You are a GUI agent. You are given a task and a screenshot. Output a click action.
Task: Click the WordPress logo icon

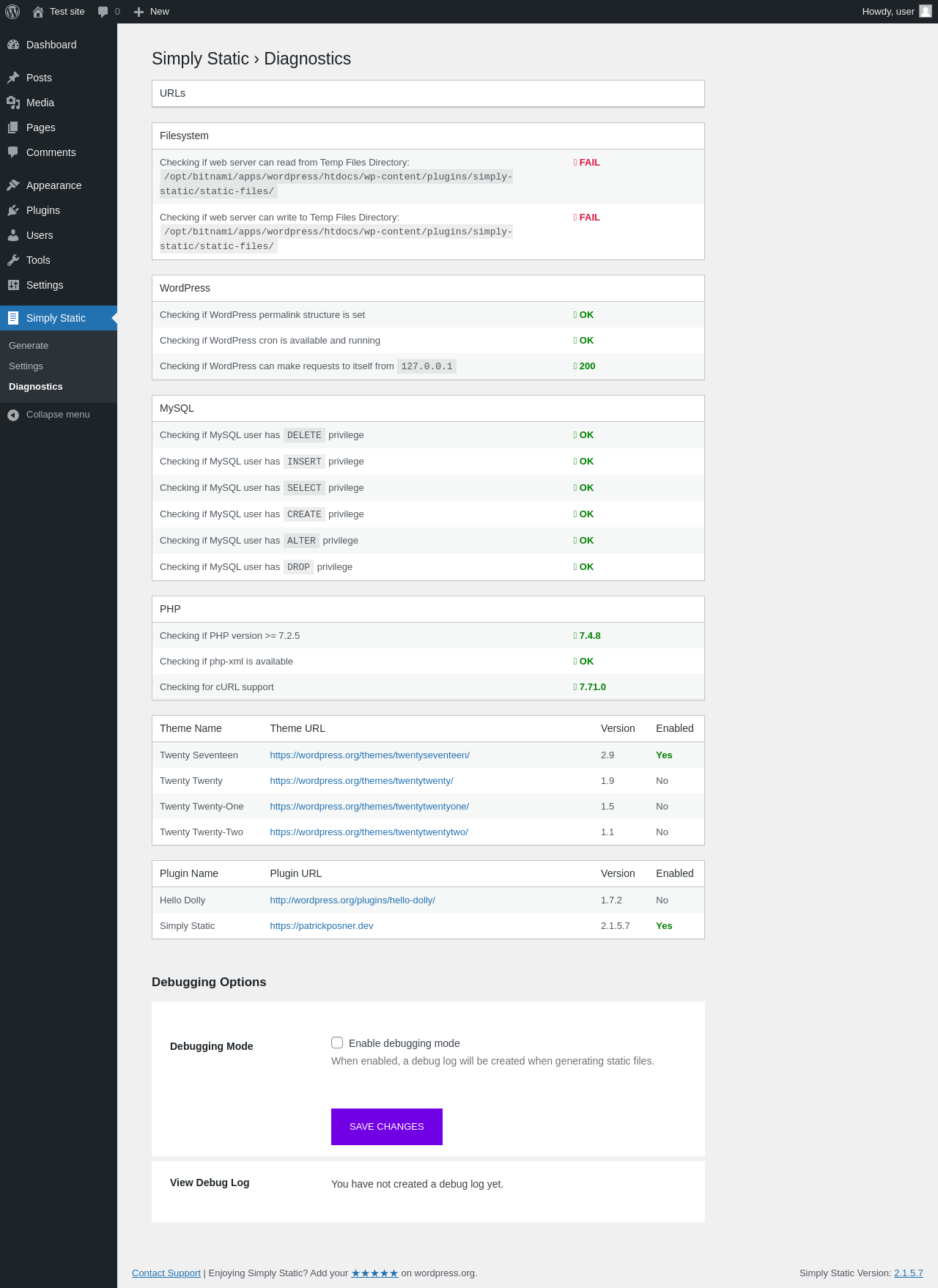12,12
